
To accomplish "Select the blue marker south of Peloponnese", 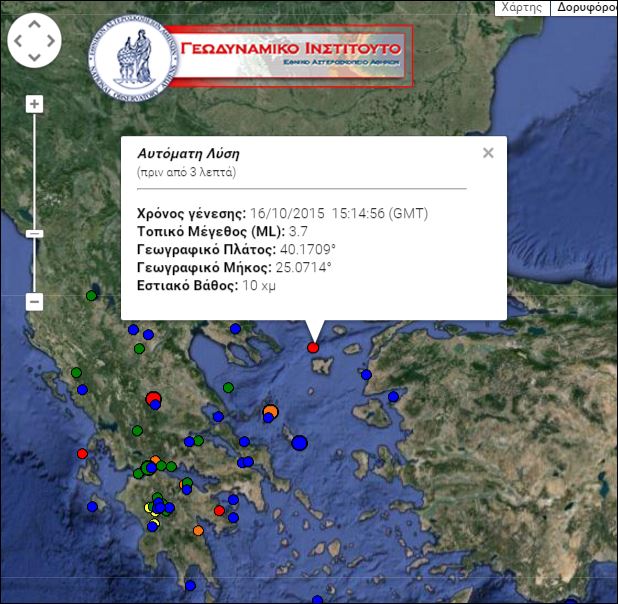I will pos(190,585).
